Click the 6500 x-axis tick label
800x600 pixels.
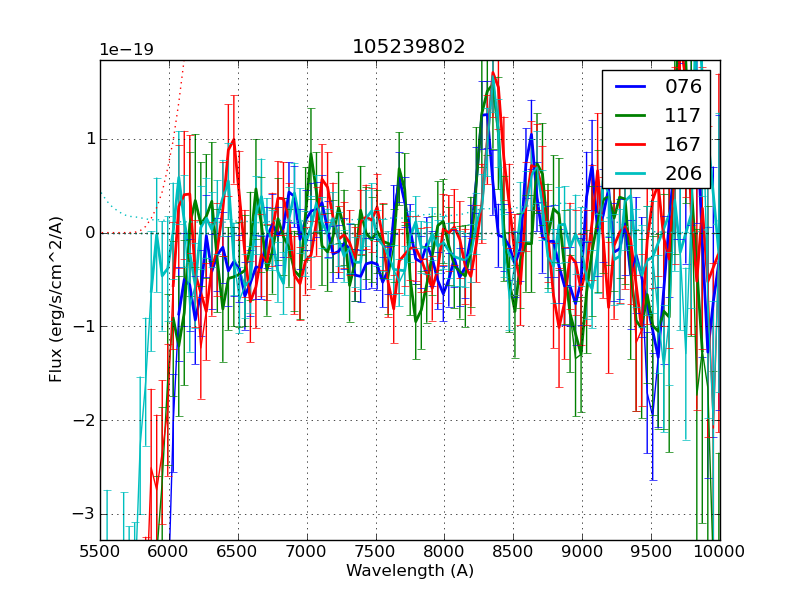coord(238,551)
